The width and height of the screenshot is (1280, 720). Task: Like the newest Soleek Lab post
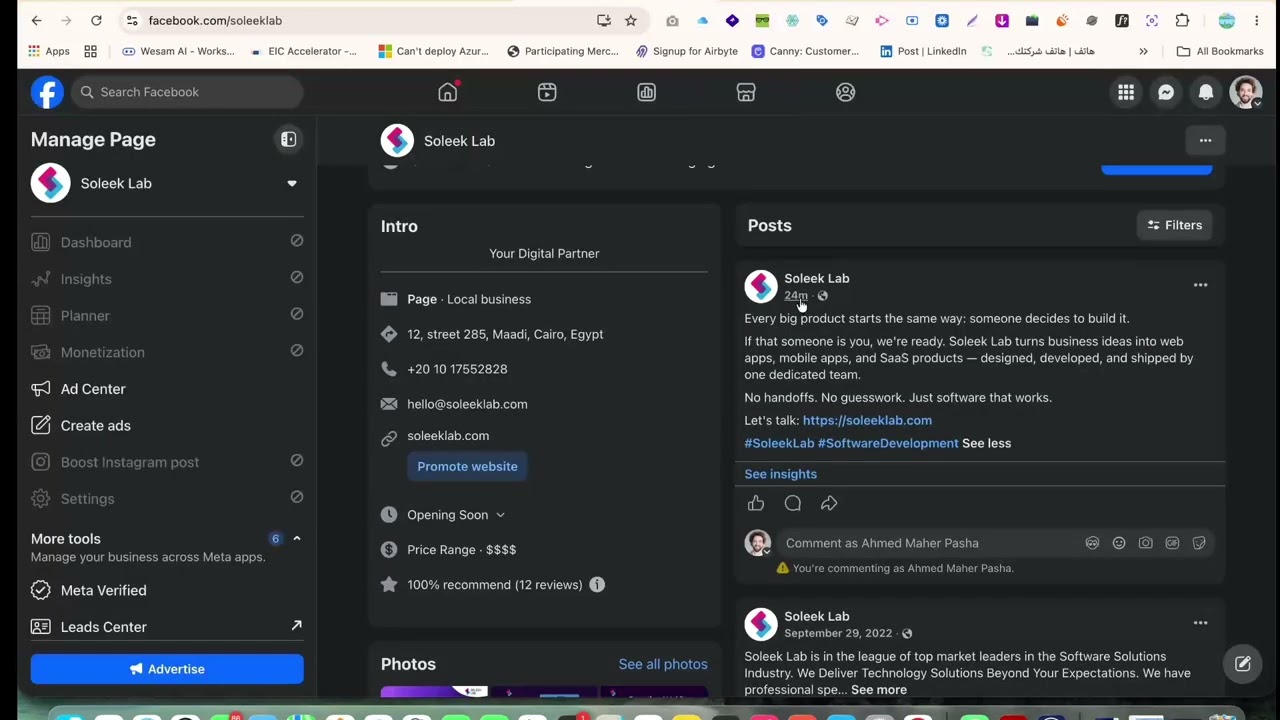click(x=756, y=503)
